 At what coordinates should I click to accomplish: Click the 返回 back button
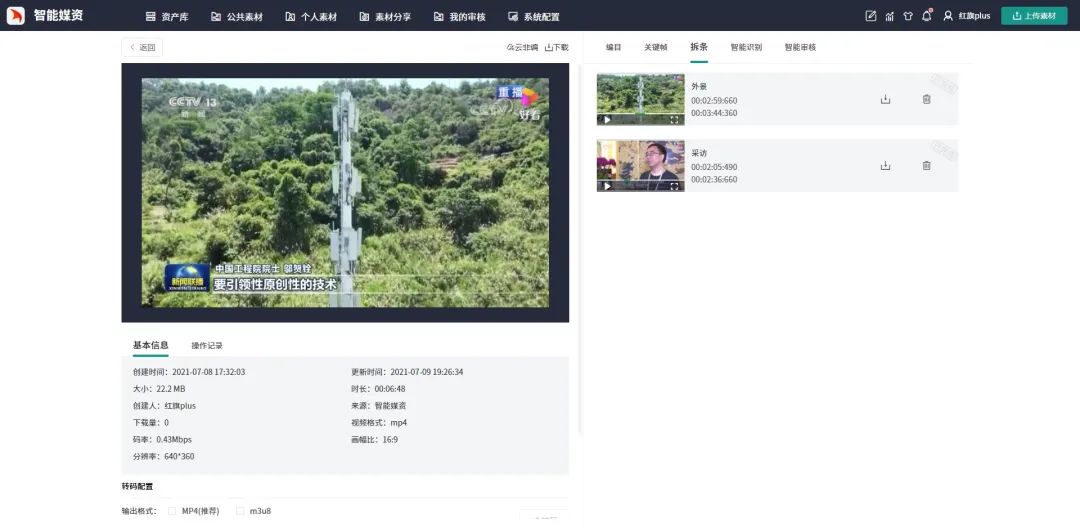point(142,47)
